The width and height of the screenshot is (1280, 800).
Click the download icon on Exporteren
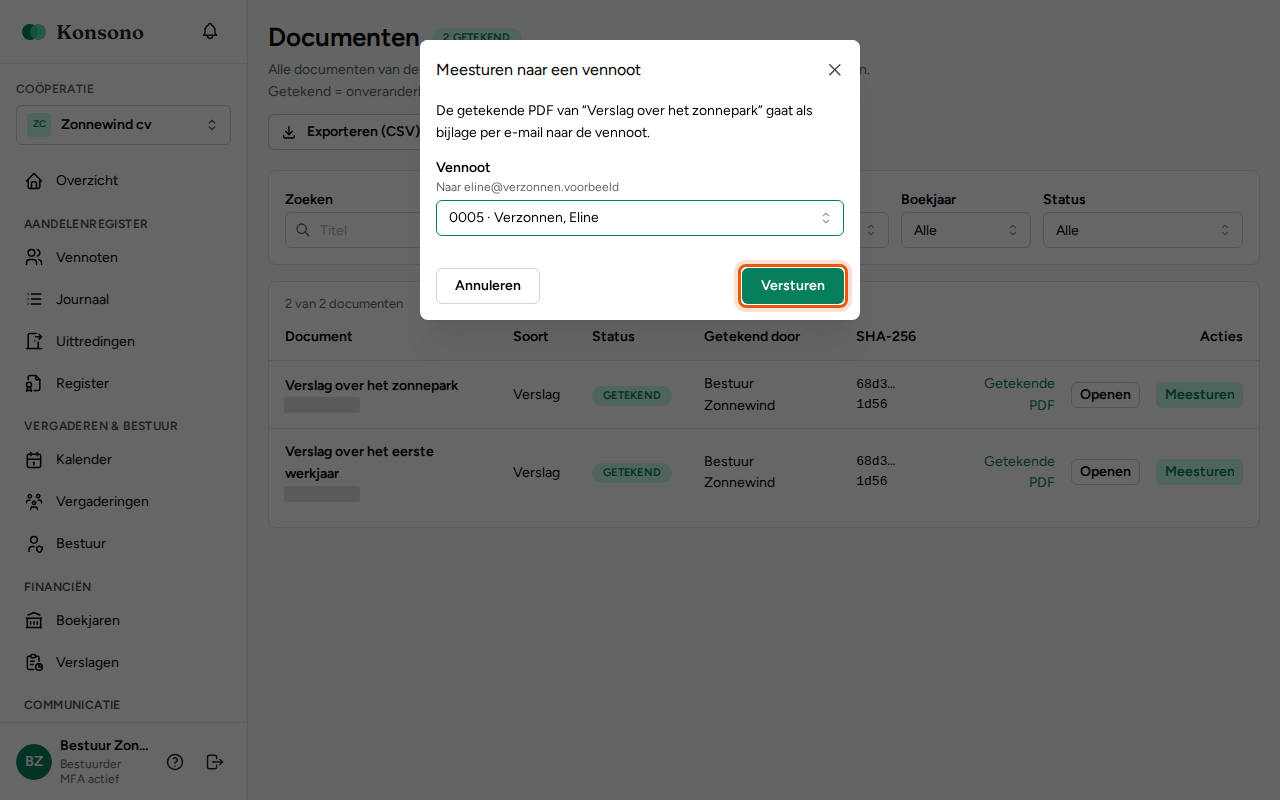tap(290, 132)
